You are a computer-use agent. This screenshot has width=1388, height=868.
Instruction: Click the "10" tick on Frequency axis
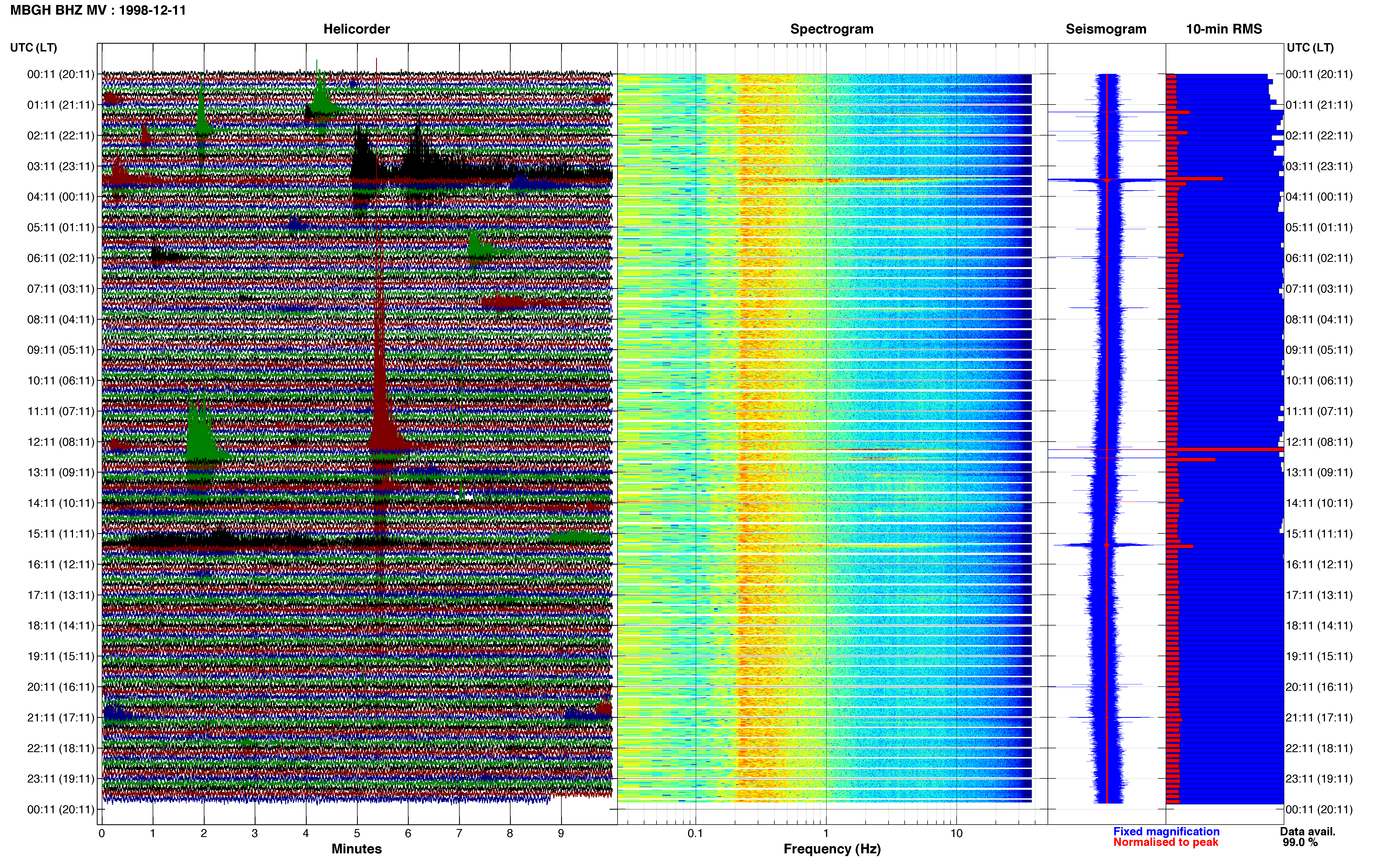pyautogui.click(x=956, y=833)
